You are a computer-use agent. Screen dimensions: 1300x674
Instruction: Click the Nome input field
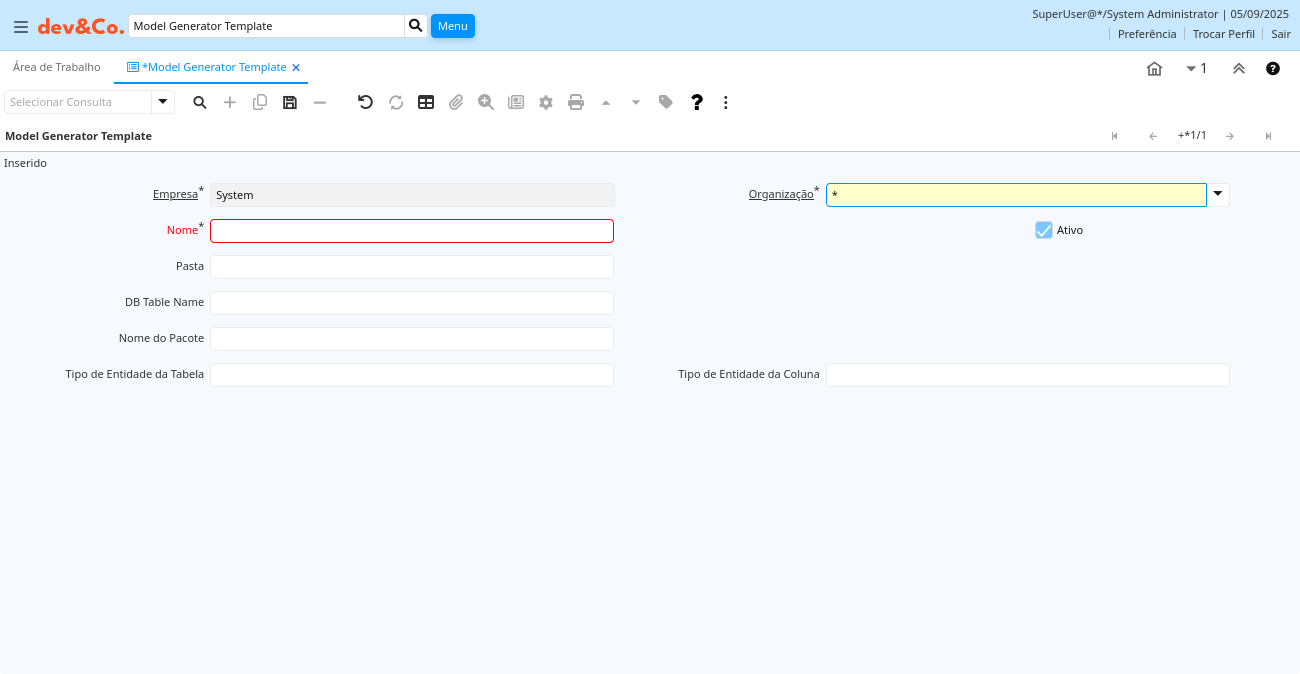pos(411,231)
